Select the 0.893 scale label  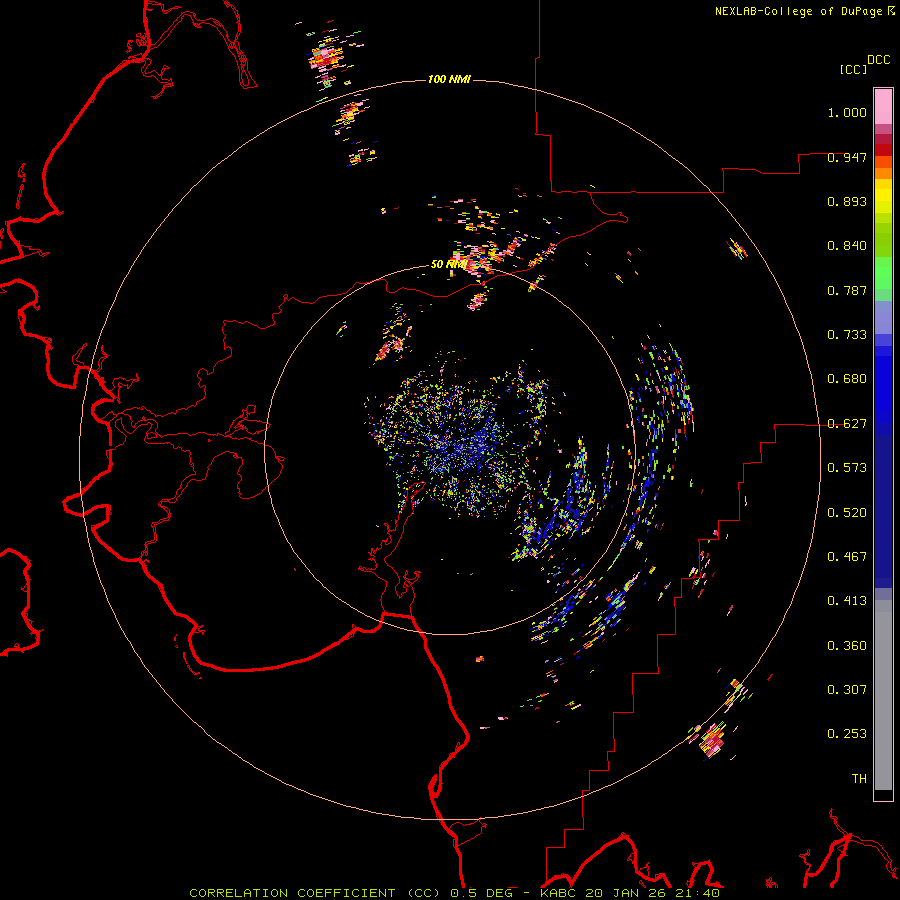[x=847, y=201]
